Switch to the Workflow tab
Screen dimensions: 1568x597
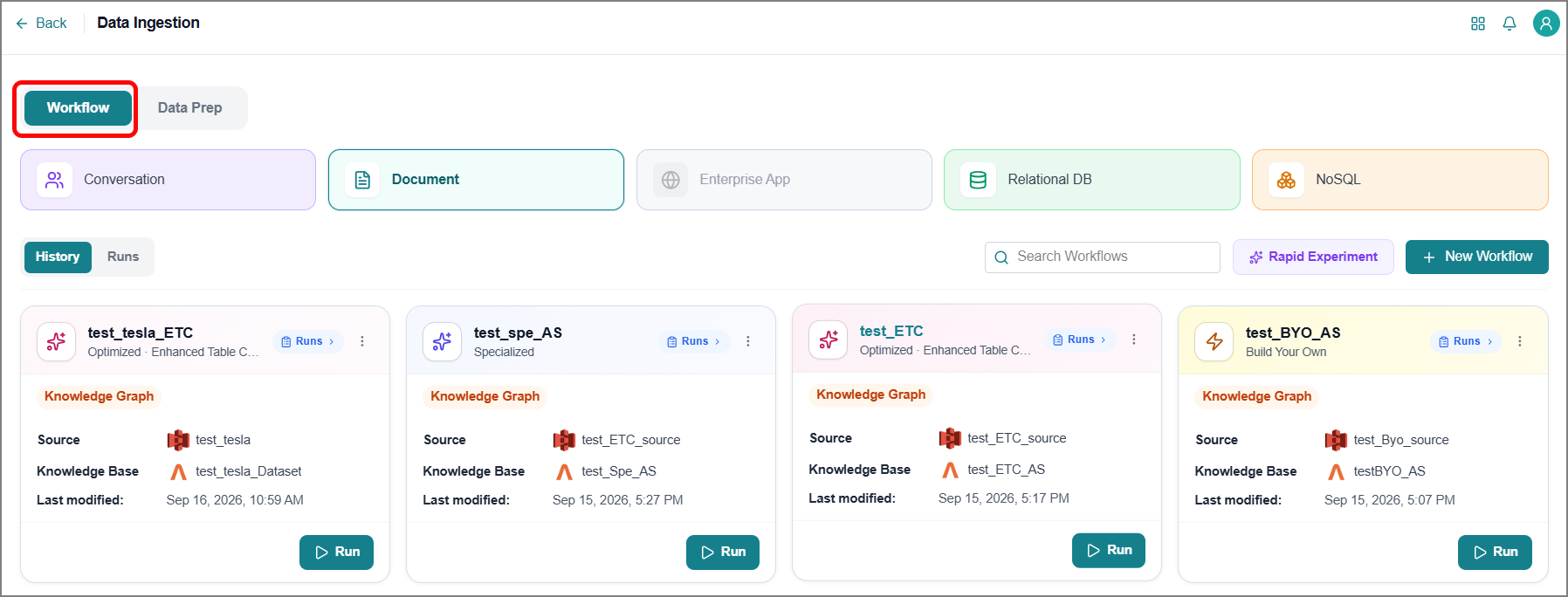coord(79,108)
